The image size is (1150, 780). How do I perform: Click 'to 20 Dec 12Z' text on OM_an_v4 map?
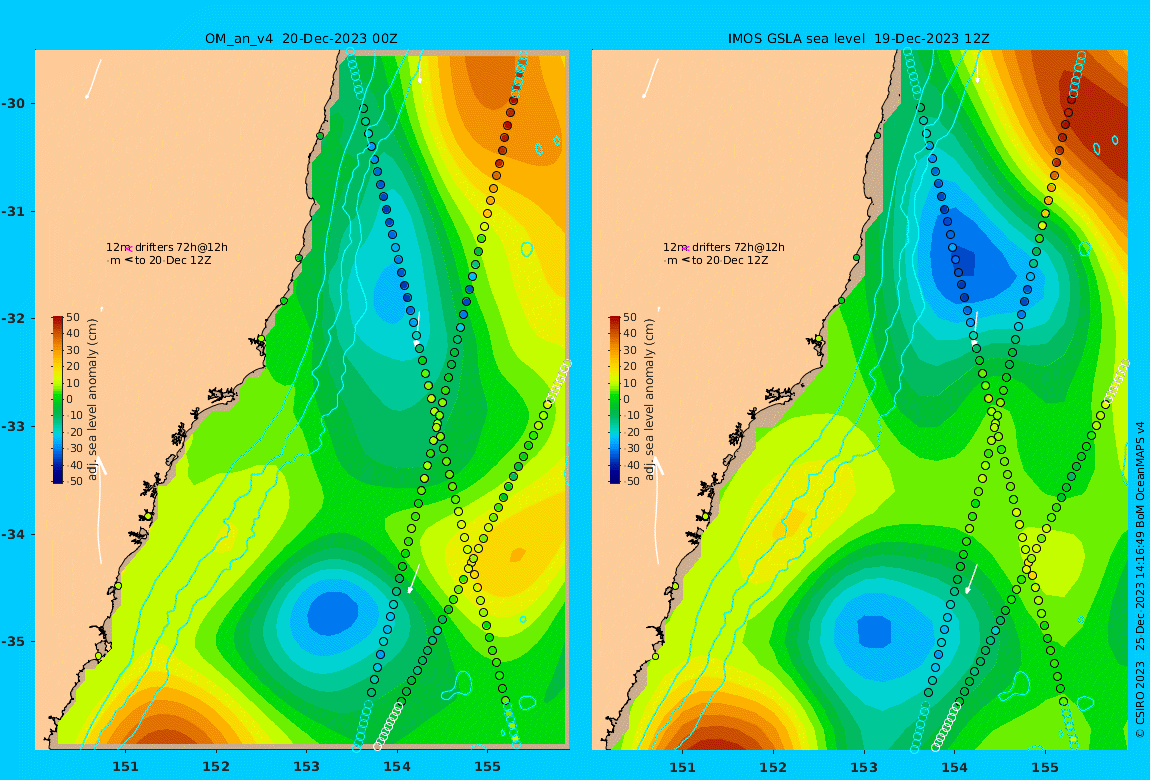click(173, 260)
